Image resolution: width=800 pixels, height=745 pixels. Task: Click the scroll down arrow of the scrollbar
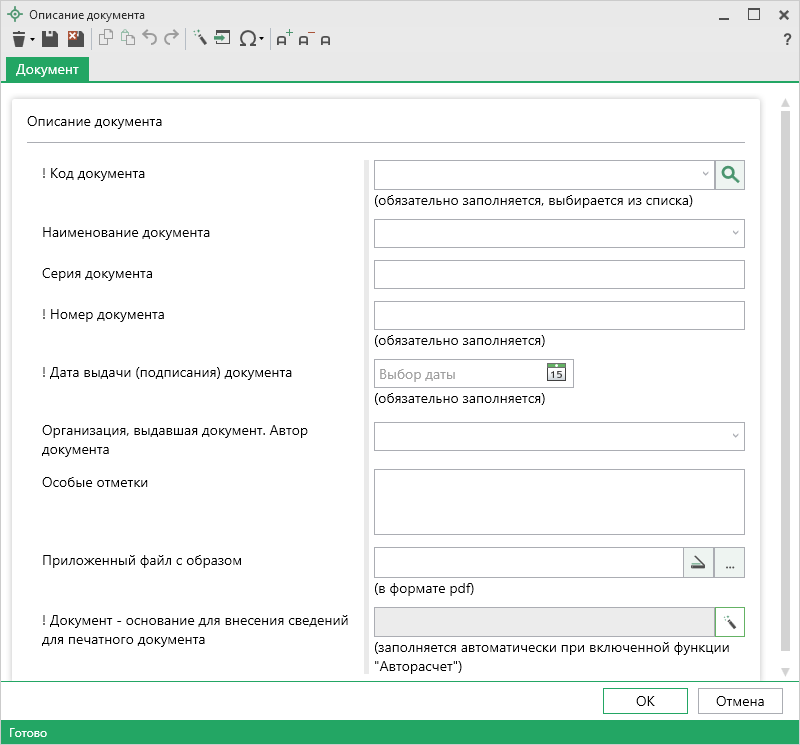785,671
